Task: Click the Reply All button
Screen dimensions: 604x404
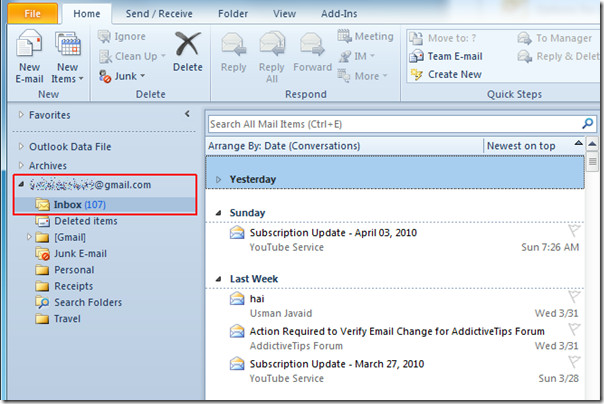Action: pos(272,57)
